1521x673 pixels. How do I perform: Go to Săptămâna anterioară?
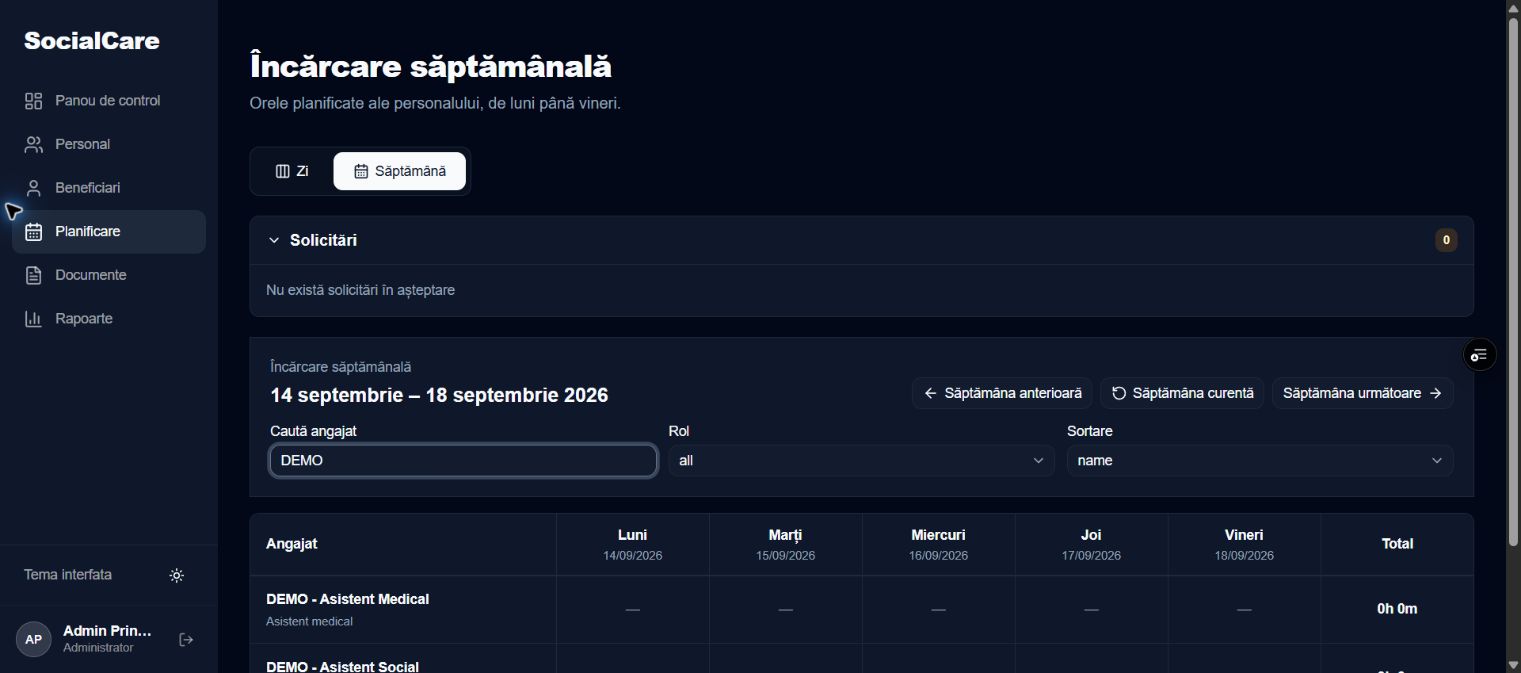coord(1003,393)
